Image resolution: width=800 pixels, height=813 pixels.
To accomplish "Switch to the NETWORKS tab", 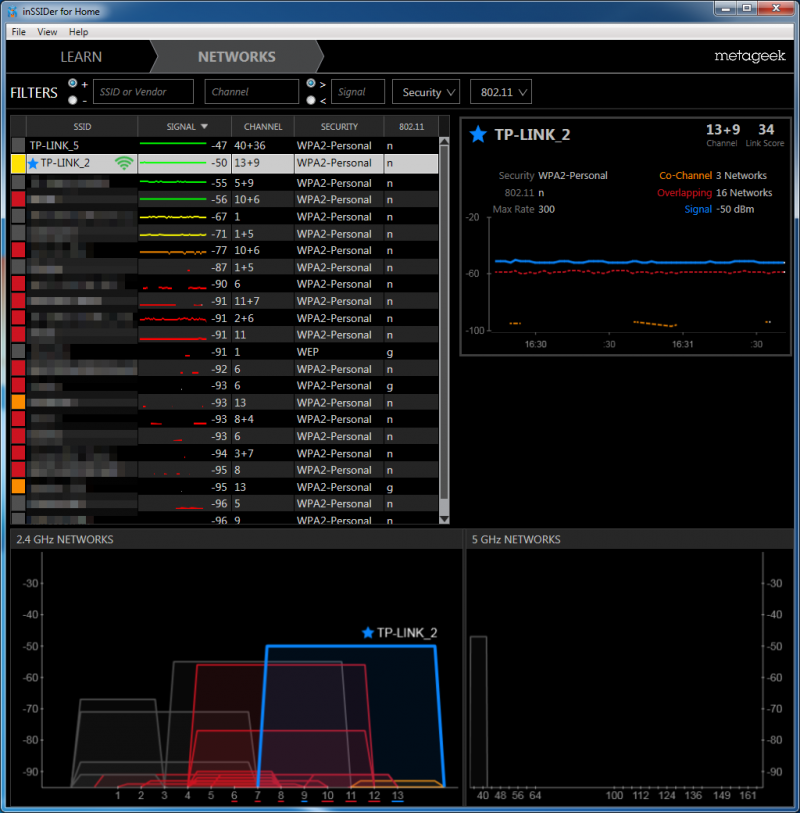I will (x=236, y=57).
